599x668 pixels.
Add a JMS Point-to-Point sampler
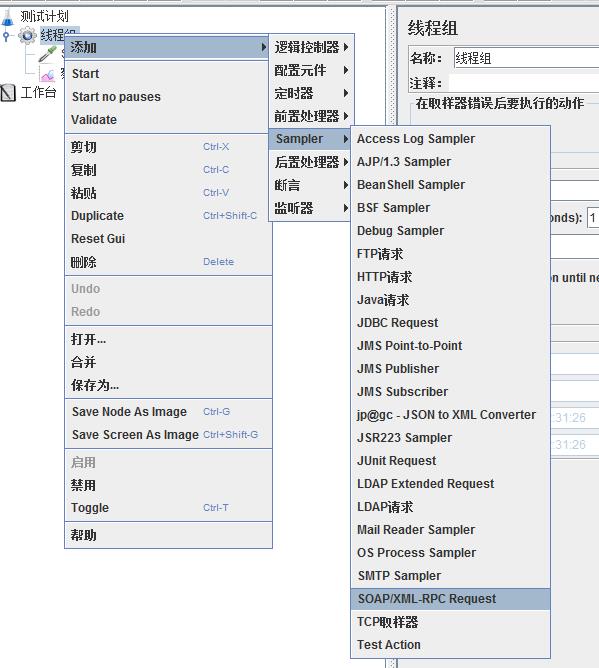(450, 346)
